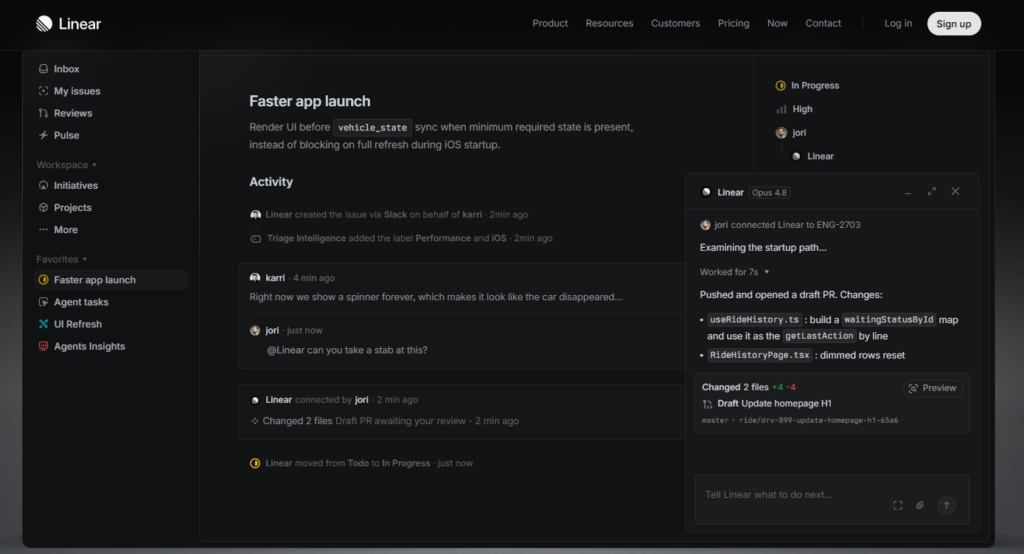Click the draft pull request icon
Viewport: 1024px width, 554px height.
coord(707,404)
